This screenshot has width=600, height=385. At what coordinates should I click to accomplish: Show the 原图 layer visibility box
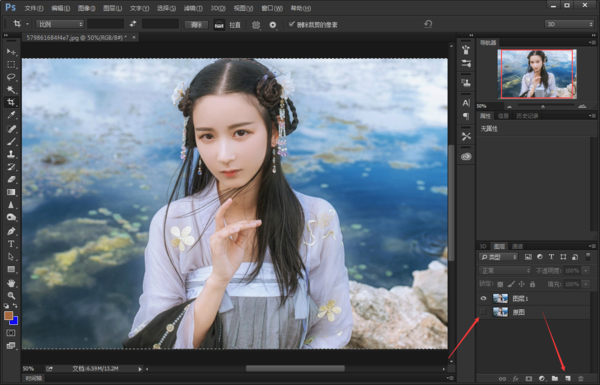tap(483, 312)
